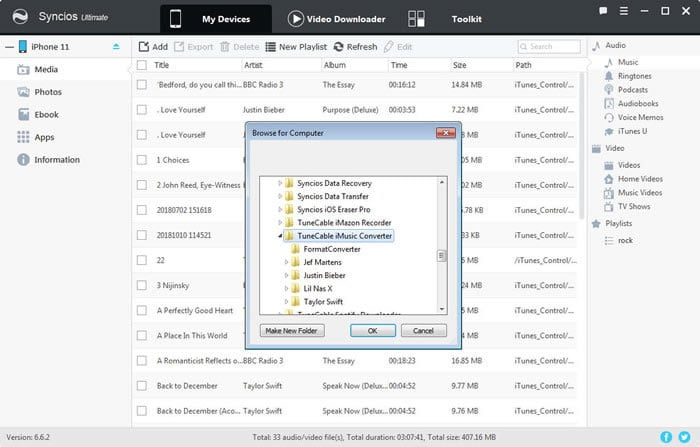Image resolution: width=700 pixels, height=447 pixels.
Task: Check the Back to December row checkbox
Action: (x=142, y=385)
